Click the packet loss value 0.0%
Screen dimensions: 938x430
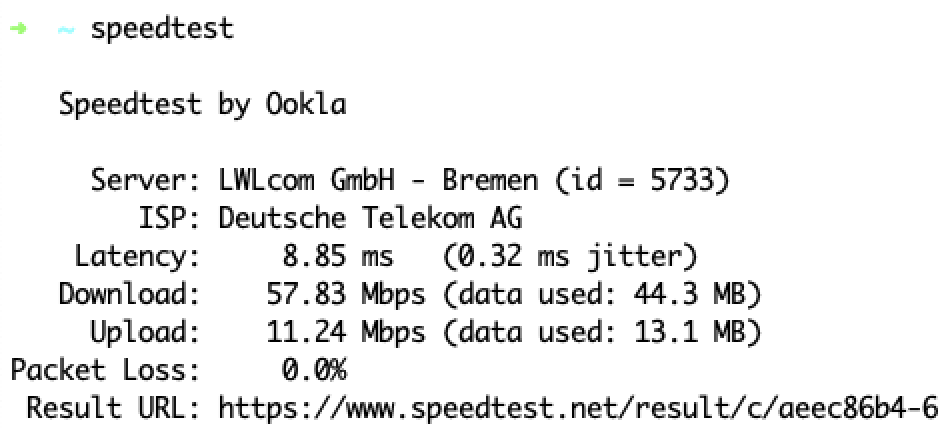point(314,371)
